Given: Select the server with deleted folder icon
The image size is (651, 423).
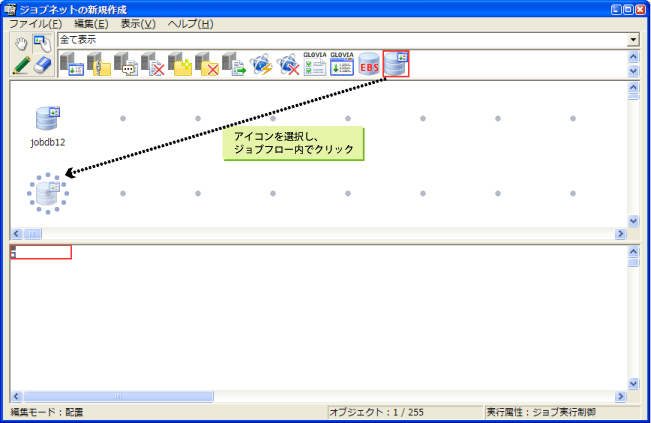Looking at the screenshot, I should click(x=207, y=64).
